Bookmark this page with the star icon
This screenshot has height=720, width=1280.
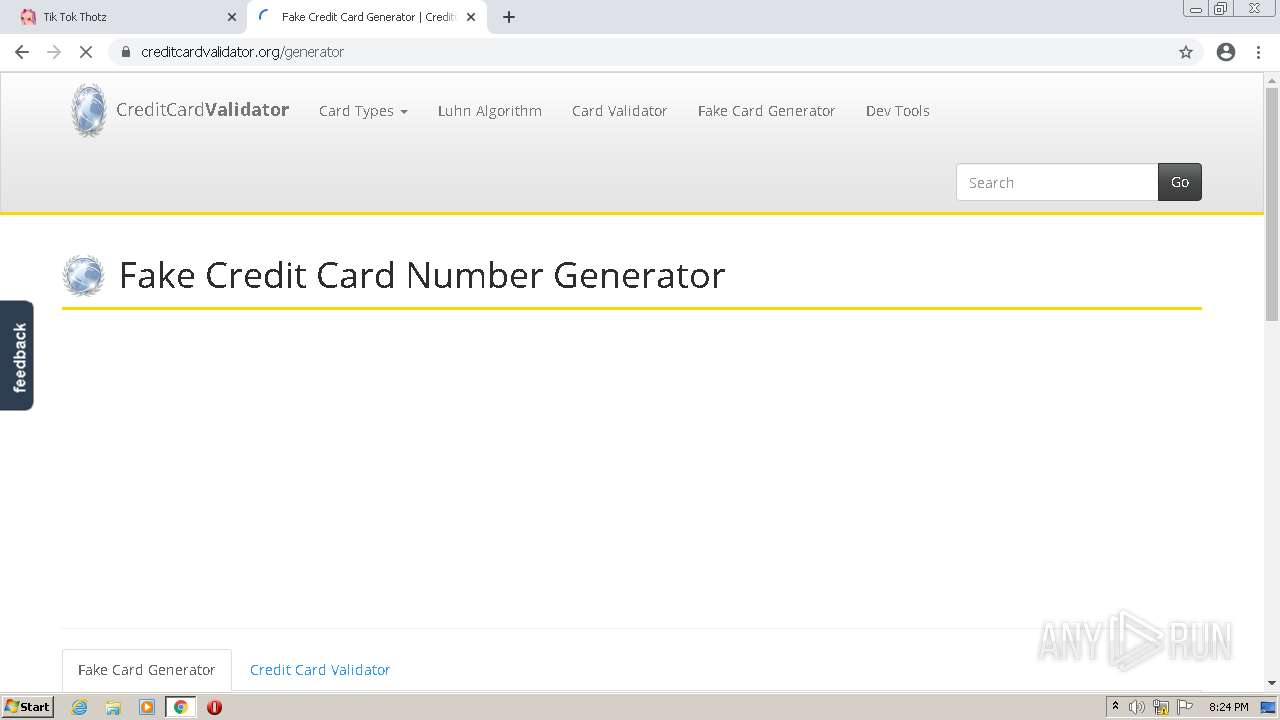1186,52
